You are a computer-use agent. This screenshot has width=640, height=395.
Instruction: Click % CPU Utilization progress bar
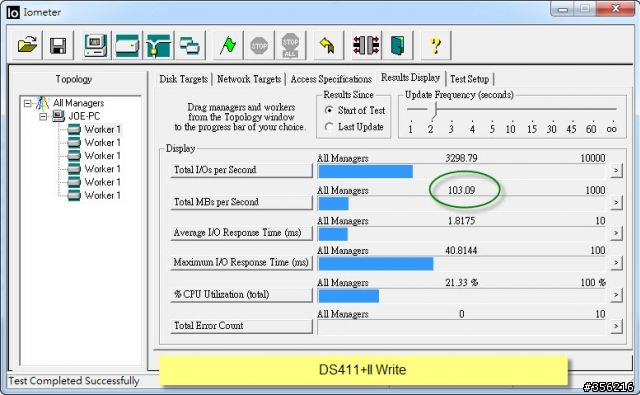pos(462,296)
